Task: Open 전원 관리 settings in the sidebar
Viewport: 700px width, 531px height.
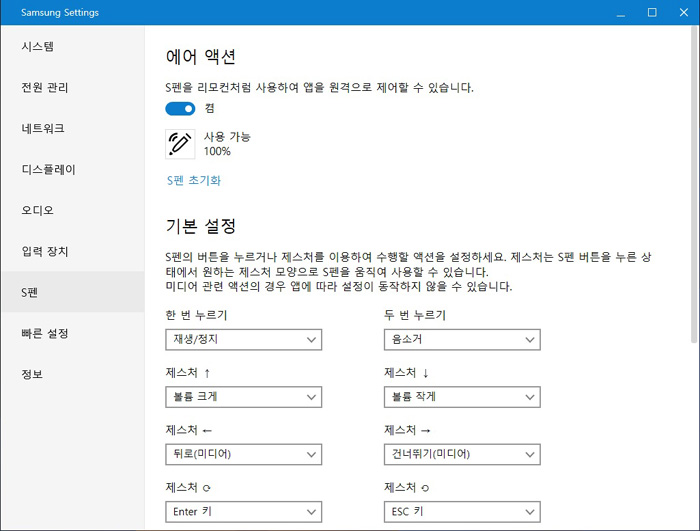Action: pyautogui.click(x=73, y=88)
